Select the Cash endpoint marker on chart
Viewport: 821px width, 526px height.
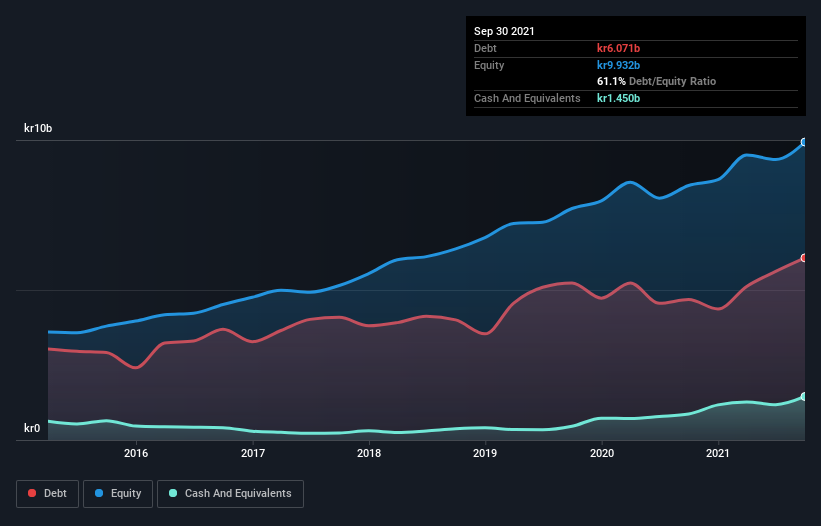click(804, 397)
